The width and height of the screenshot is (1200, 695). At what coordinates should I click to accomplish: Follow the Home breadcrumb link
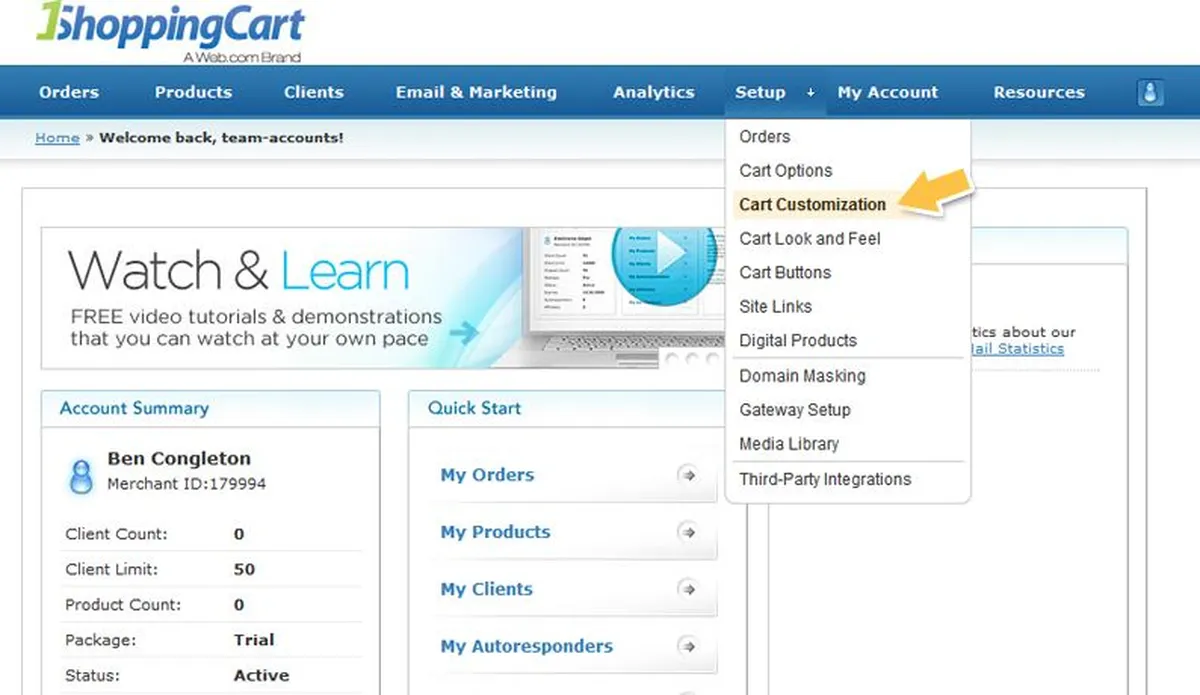[57, 138]
